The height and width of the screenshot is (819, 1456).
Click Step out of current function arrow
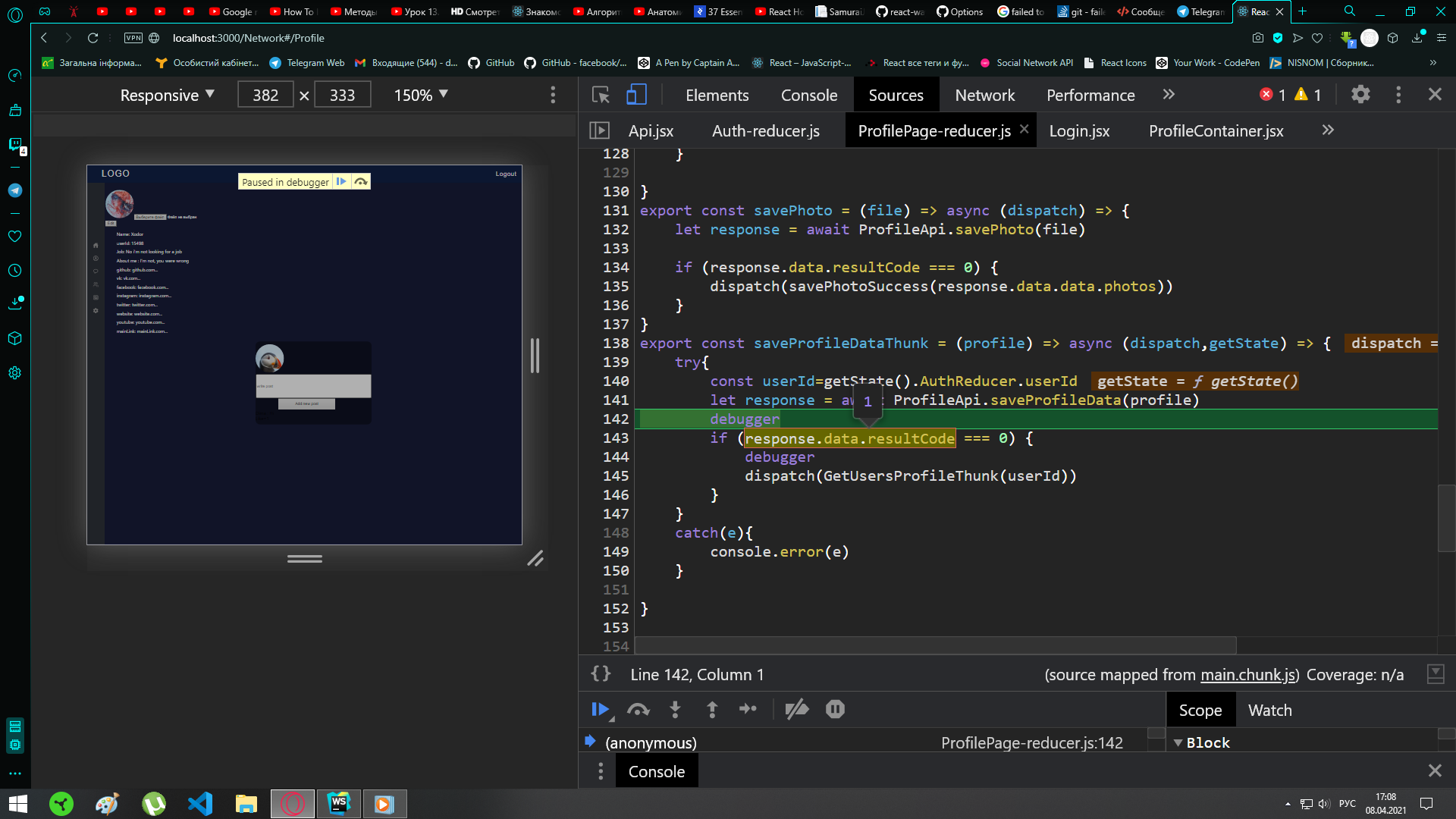(712, 709)
